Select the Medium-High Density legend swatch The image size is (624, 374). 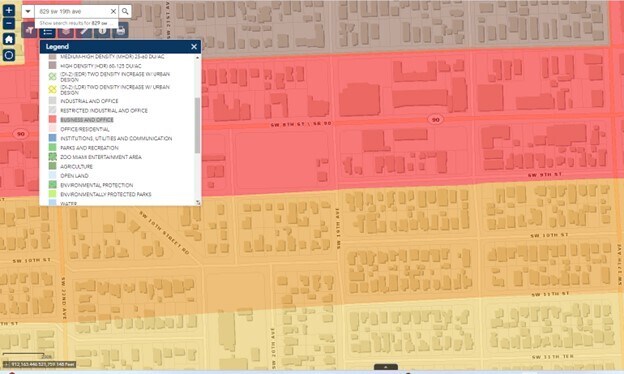coord(52,57)
